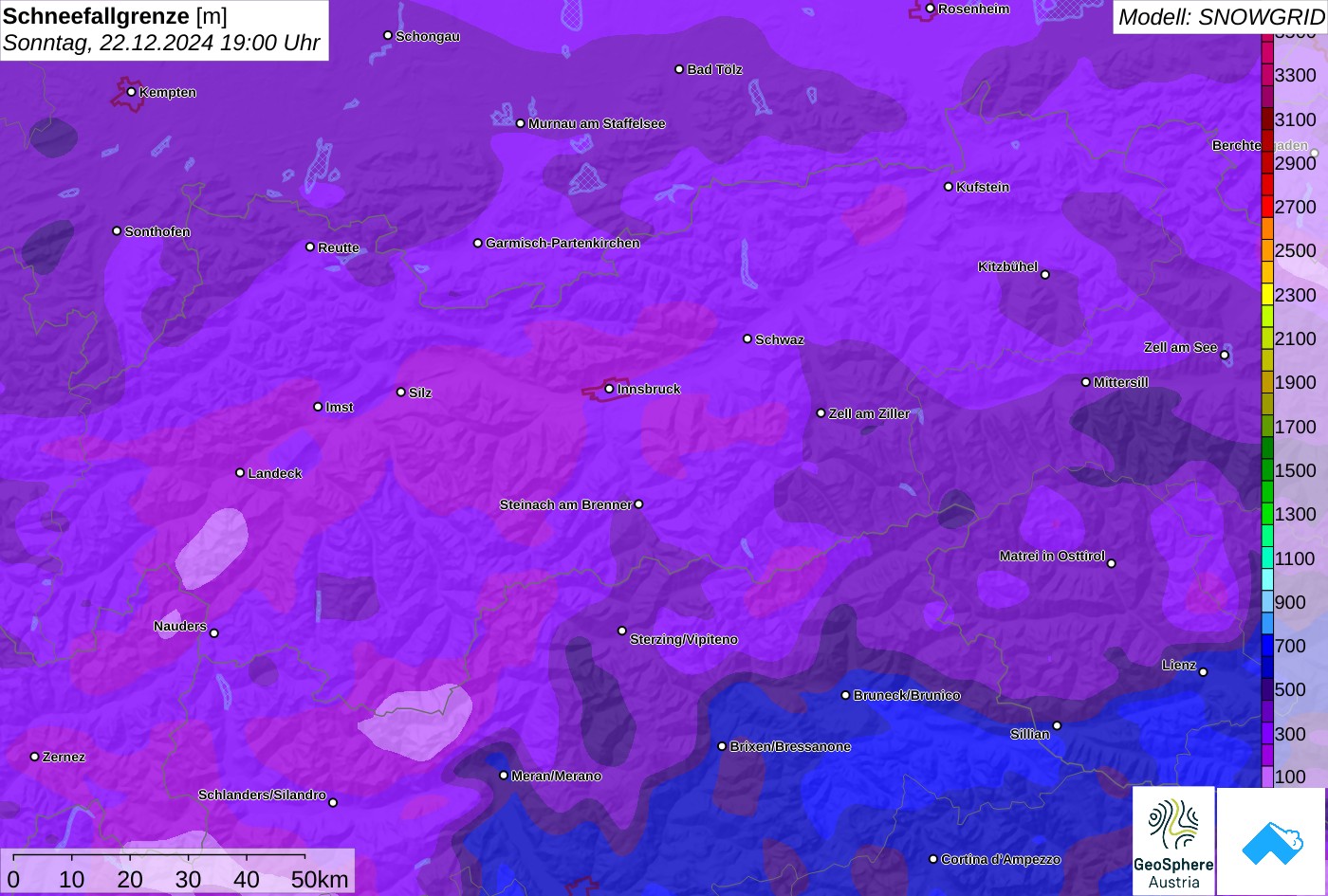Click the date Sonntag, 22.12.2024 19:00 Uhr
The image size is (1328, 896).
coord(161,43)
